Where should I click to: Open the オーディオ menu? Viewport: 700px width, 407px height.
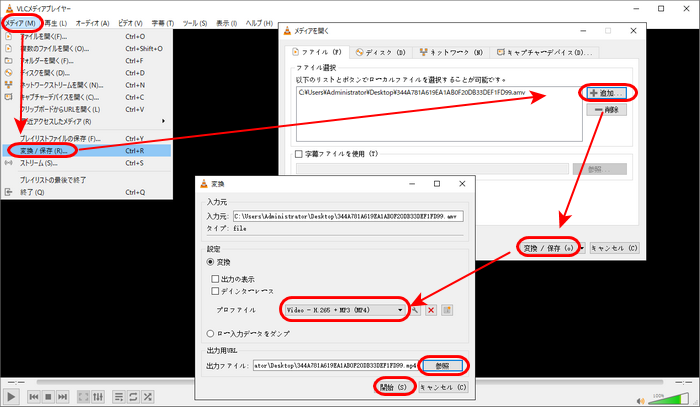pyautogui.click(x=92, y=23)
